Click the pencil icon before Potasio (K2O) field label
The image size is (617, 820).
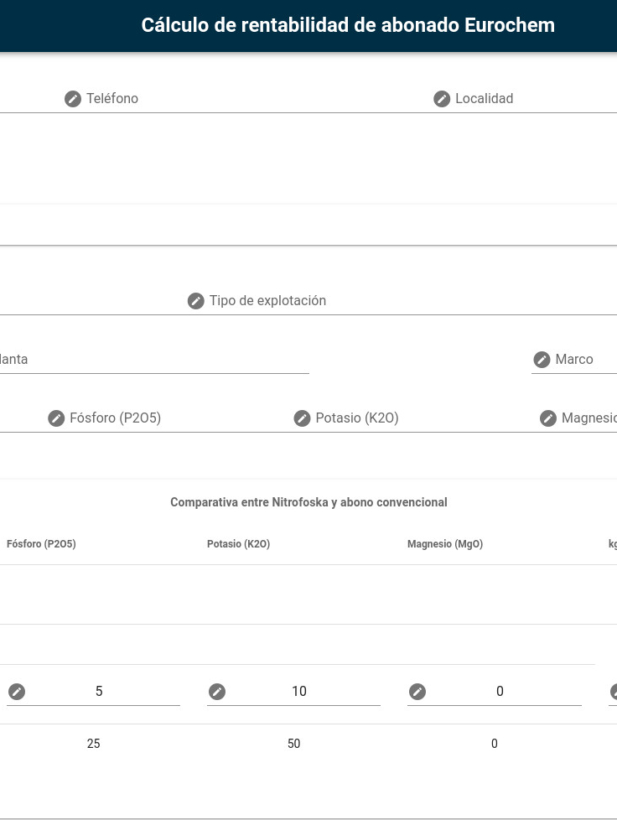[301, 418]
